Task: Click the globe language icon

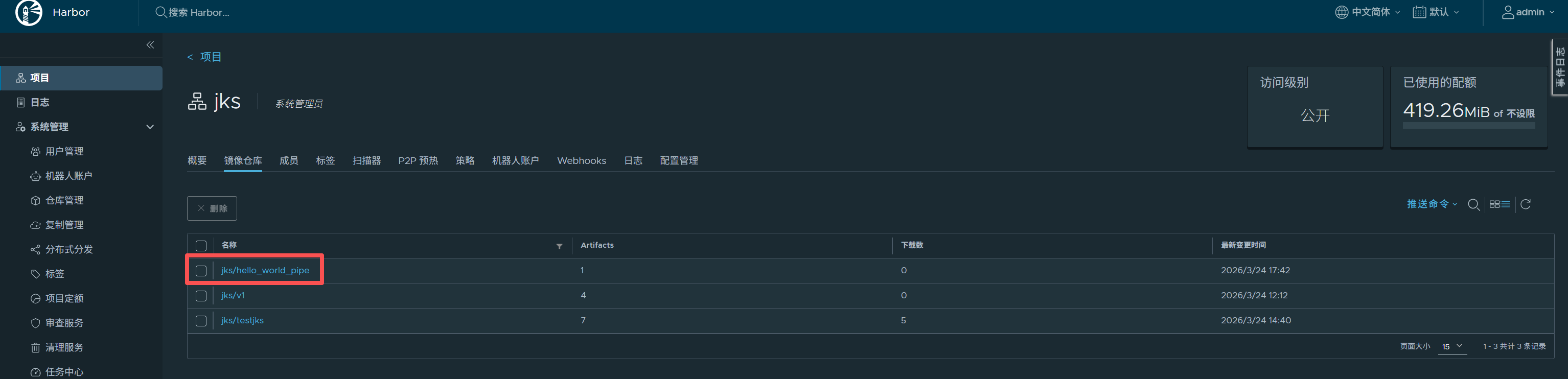Action: (x=1342, y=12)
